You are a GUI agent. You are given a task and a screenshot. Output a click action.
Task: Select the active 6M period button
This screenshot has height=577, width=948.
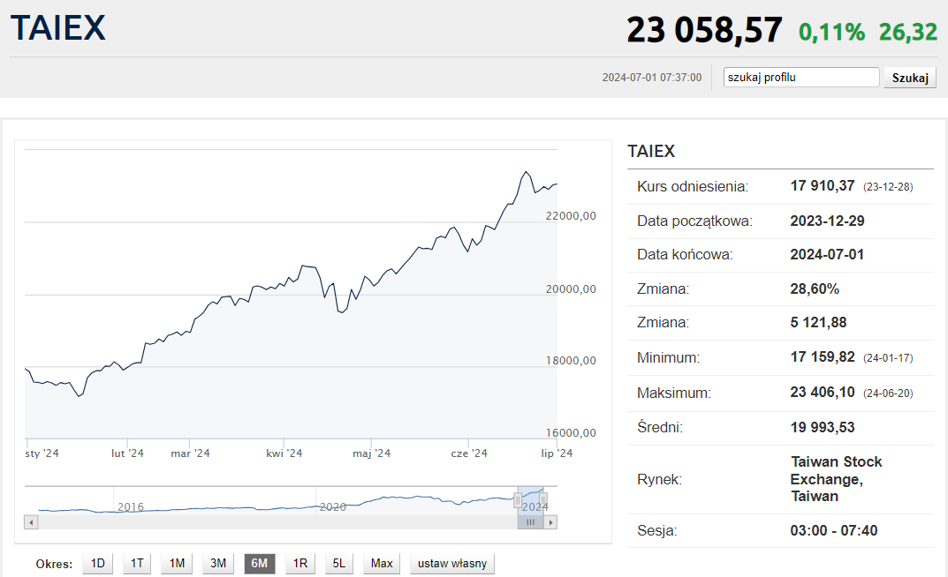[x=259, y=563]
